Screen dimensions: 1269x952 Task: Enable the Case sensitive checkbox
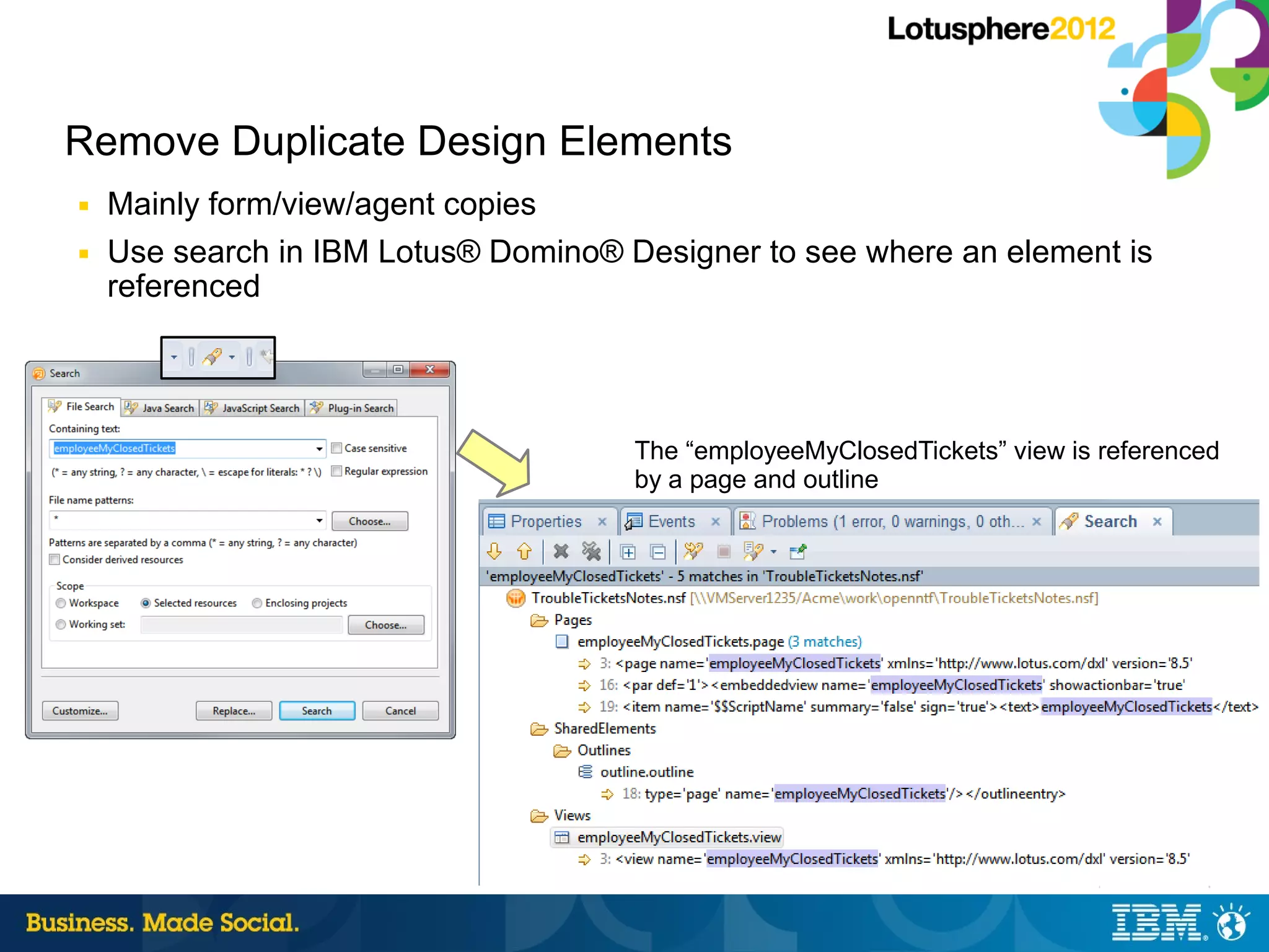(x=336, y=448)
